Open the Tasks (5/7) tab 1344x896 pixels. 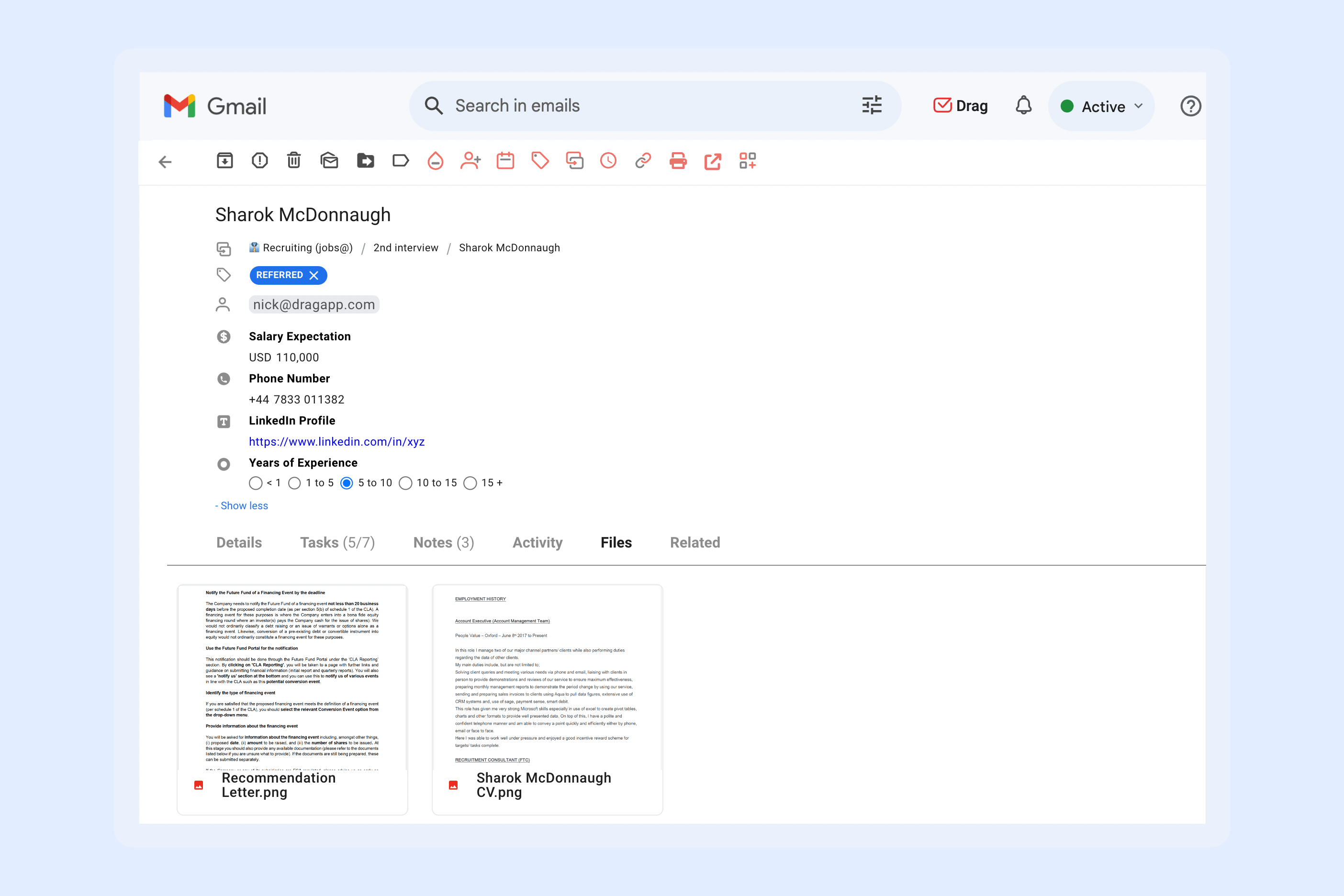tap(337, 542)
